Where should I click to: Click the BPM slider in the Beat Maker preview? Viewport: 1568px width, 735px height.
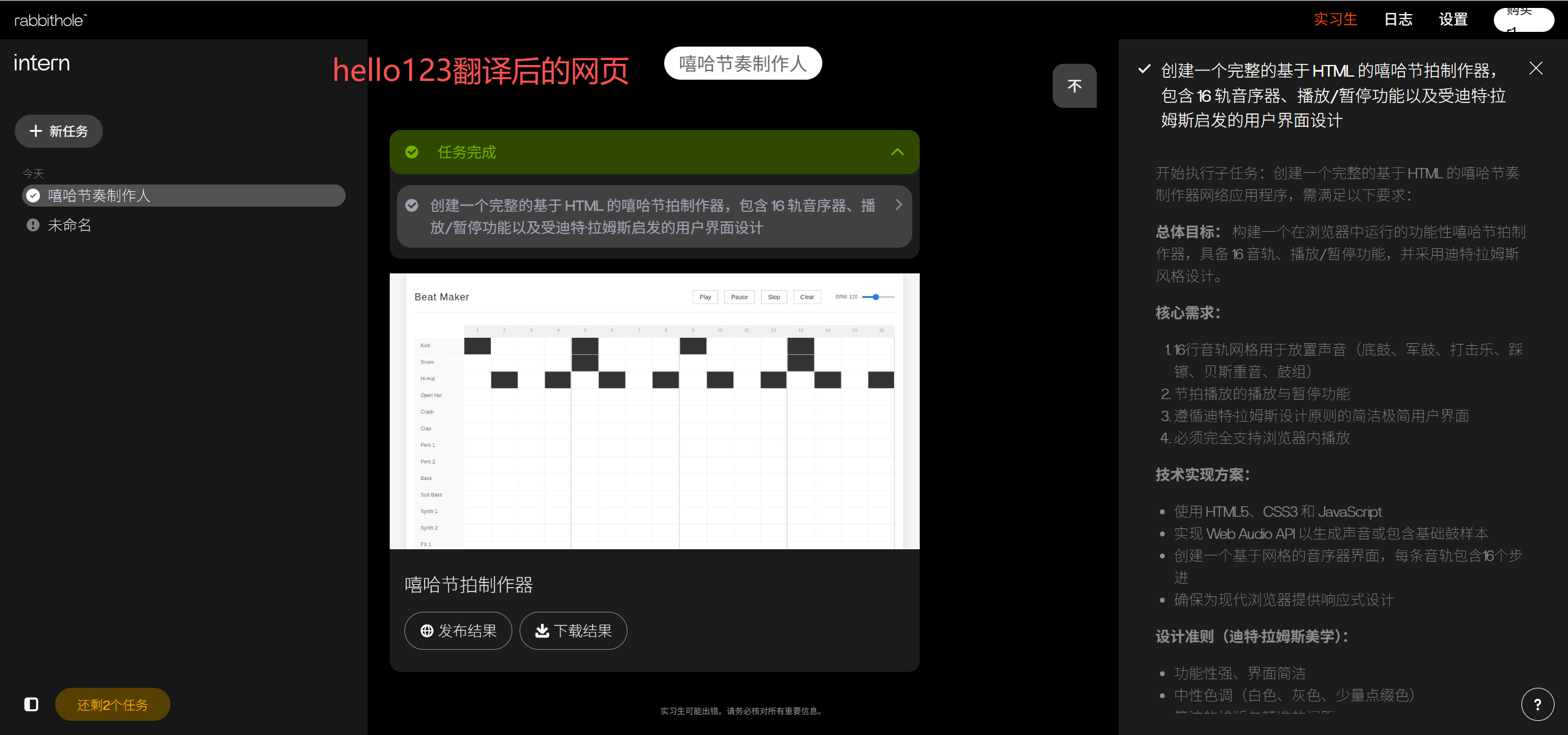coord(877,297)
